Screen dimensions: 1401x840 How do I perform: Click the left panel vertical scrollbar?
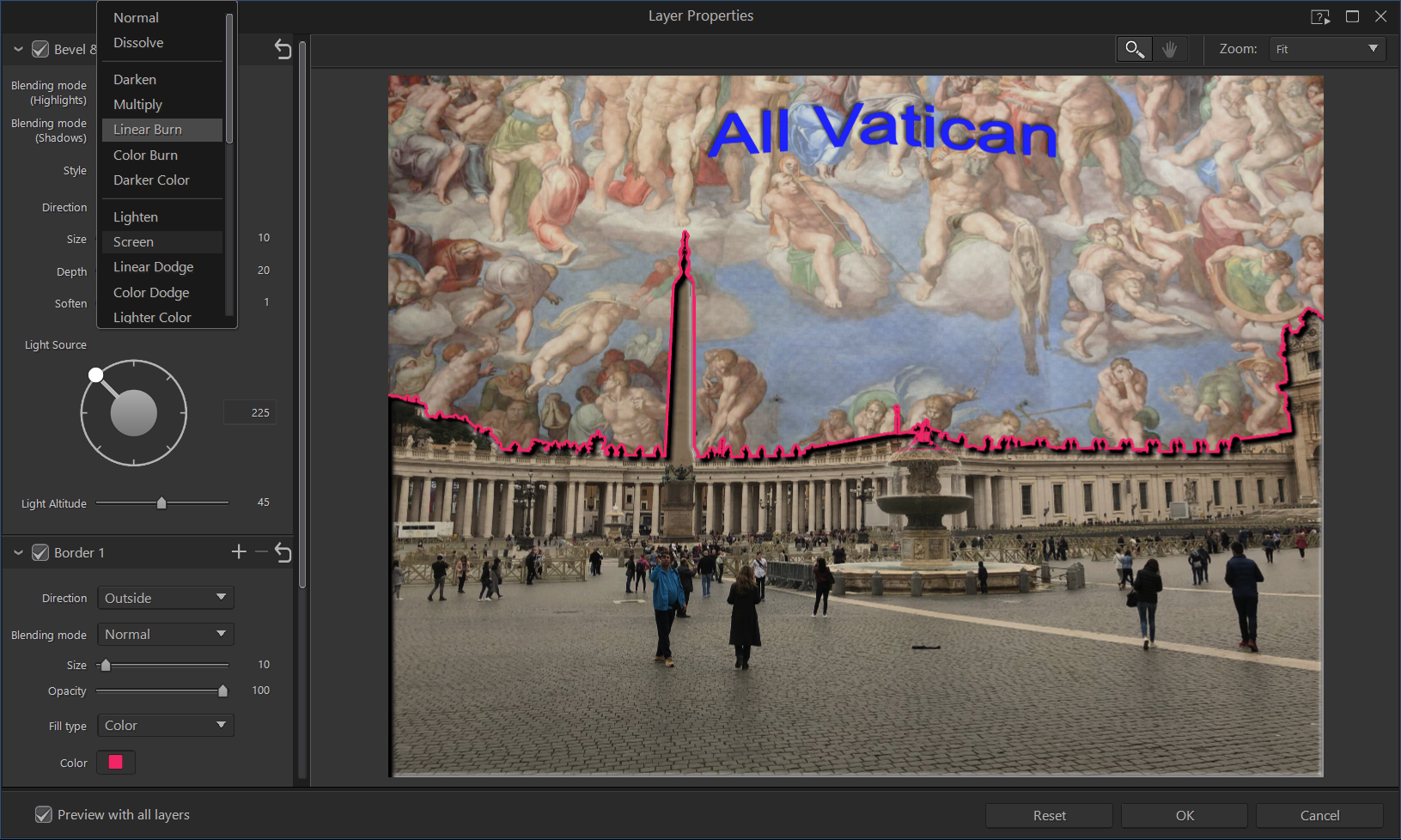(x=302, y=313)
